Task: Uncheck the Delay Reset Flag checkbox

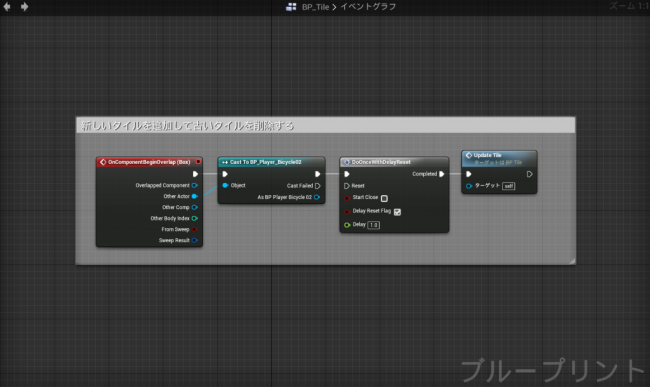Action: pyautogui.click(x=397, y=212)
